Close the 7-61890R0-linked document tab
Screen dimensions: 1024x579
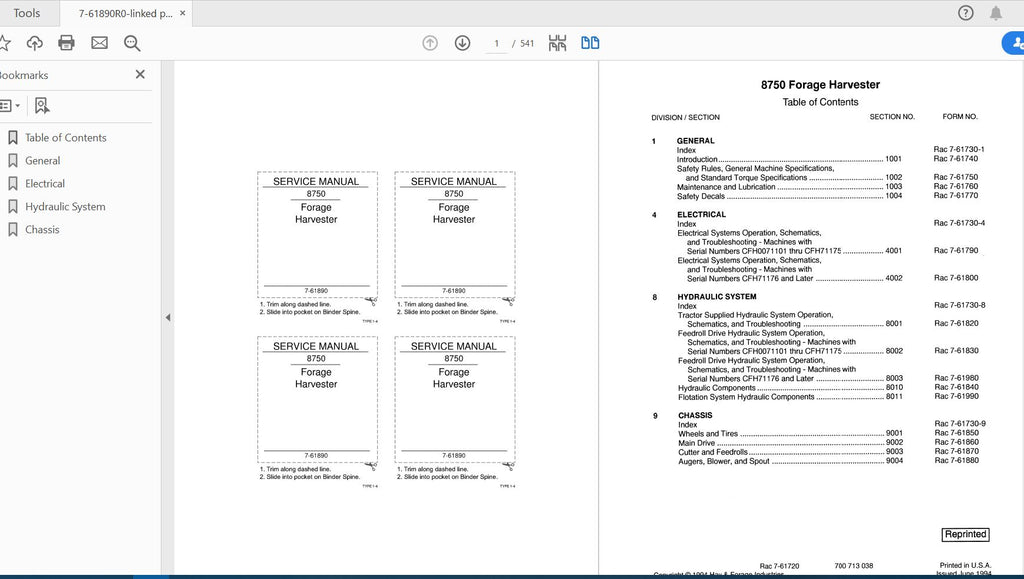(183, 13)
